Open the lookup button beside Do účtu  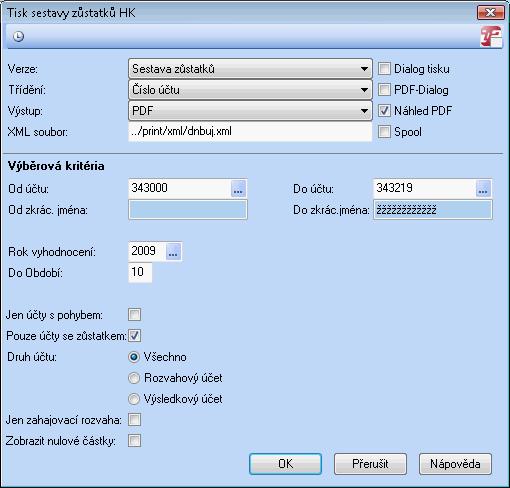point(483,188)
